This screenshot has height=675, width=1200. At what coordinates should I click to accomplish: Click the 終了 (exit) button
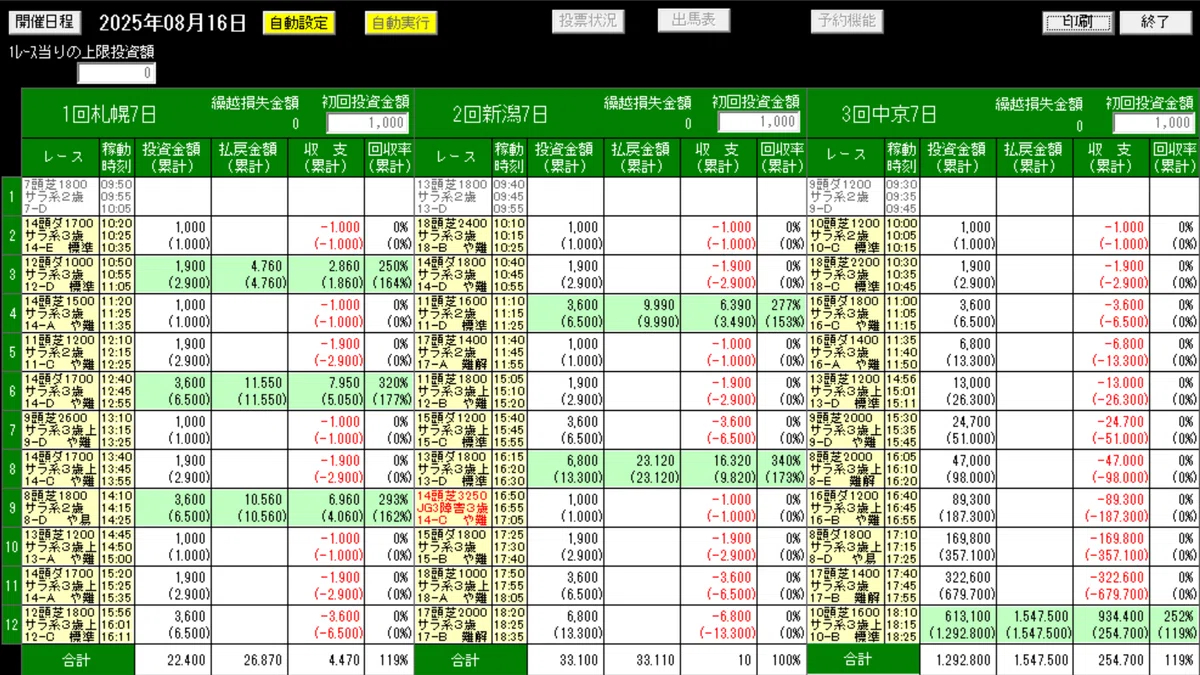point(1155,20)
